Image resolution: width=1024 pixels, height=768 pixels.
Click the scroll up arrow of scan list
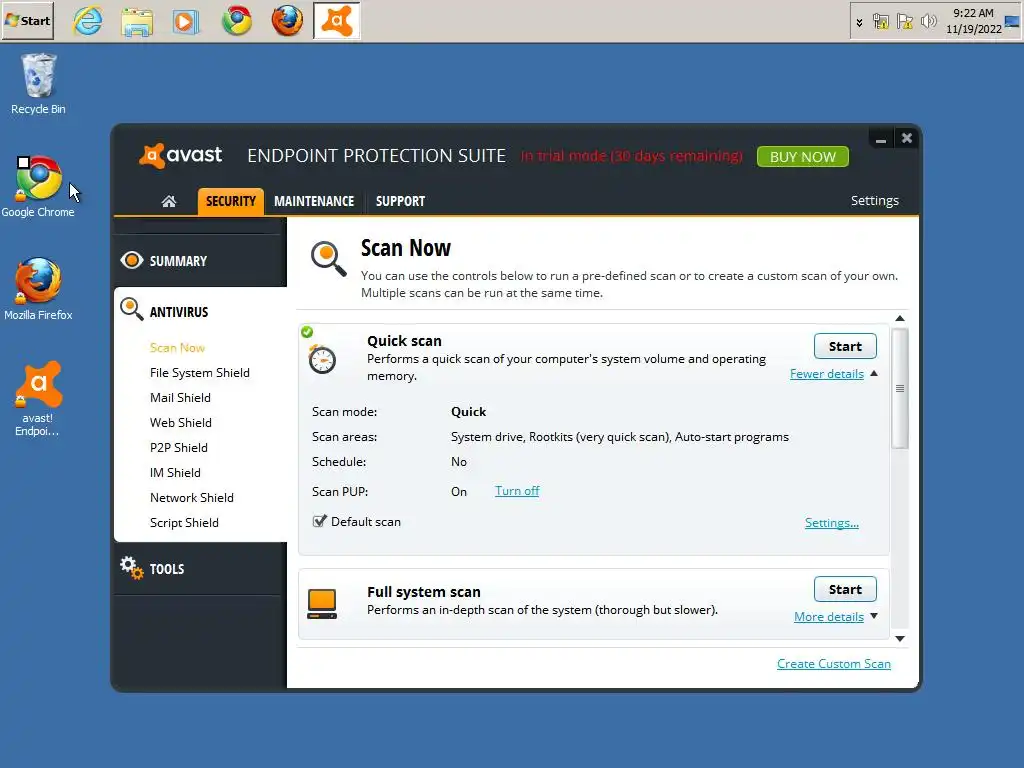(x=900, y=318)
